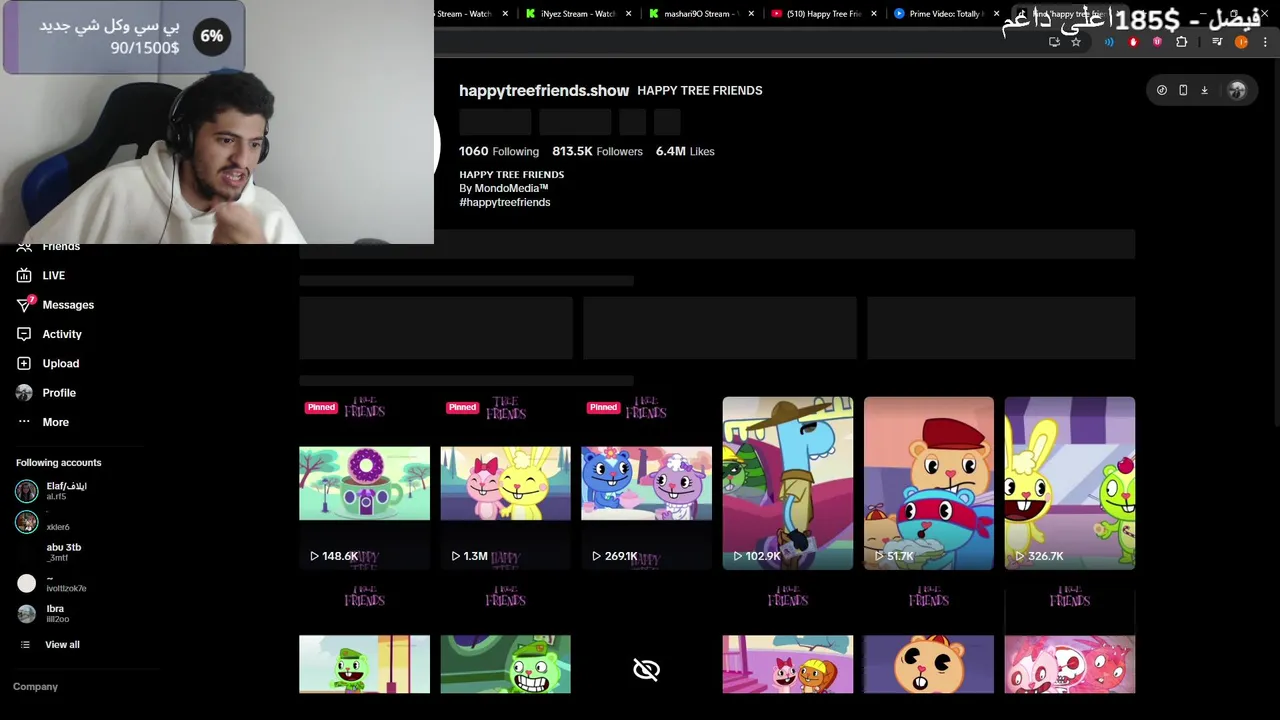The width and height of the screenshot is (1280, 720).
Task: Click the pink shield extension icon
Action: point(1157,42)
